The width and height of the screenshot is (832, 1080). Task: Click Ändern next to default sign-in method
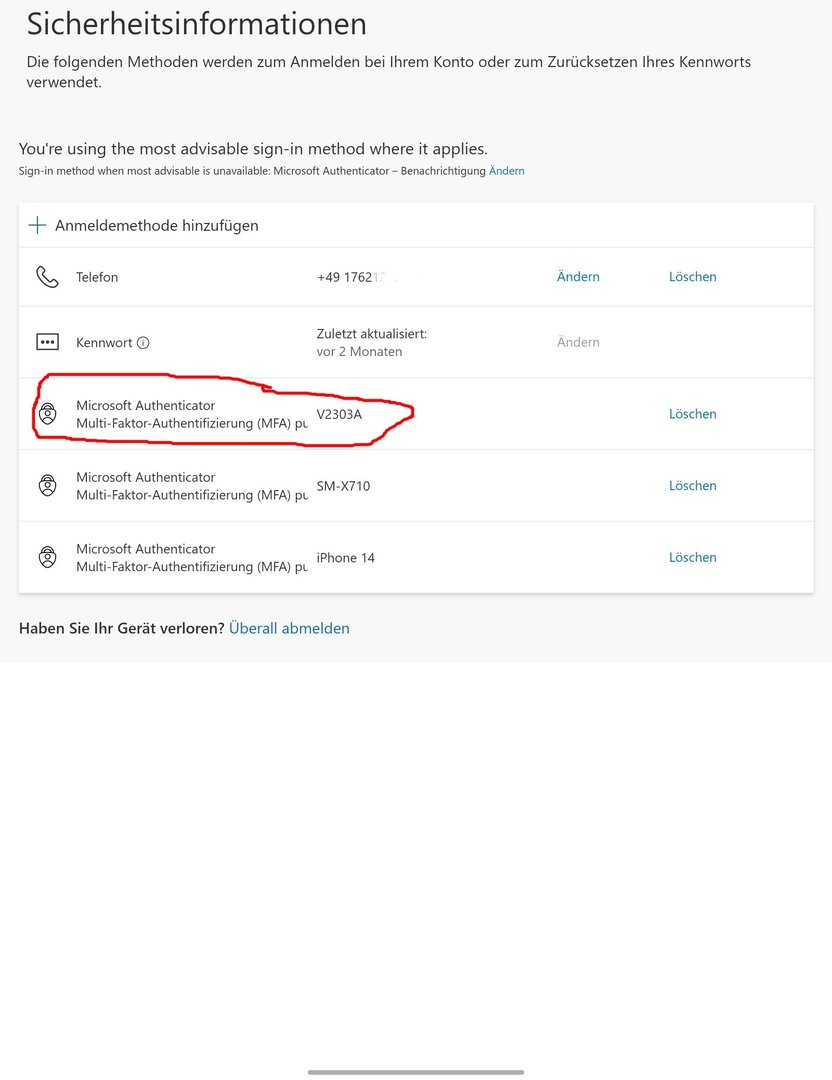point(506,171)
